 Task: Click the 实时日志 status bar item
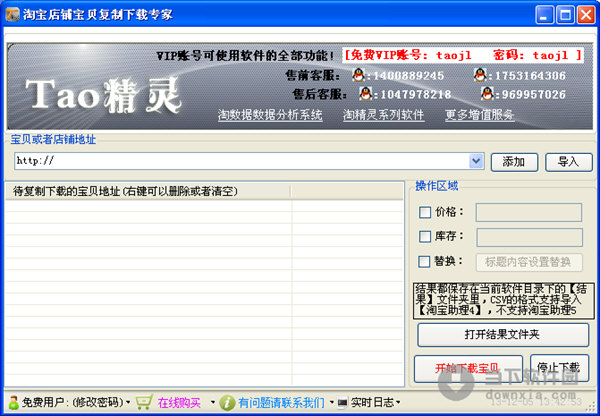(372, 403)
